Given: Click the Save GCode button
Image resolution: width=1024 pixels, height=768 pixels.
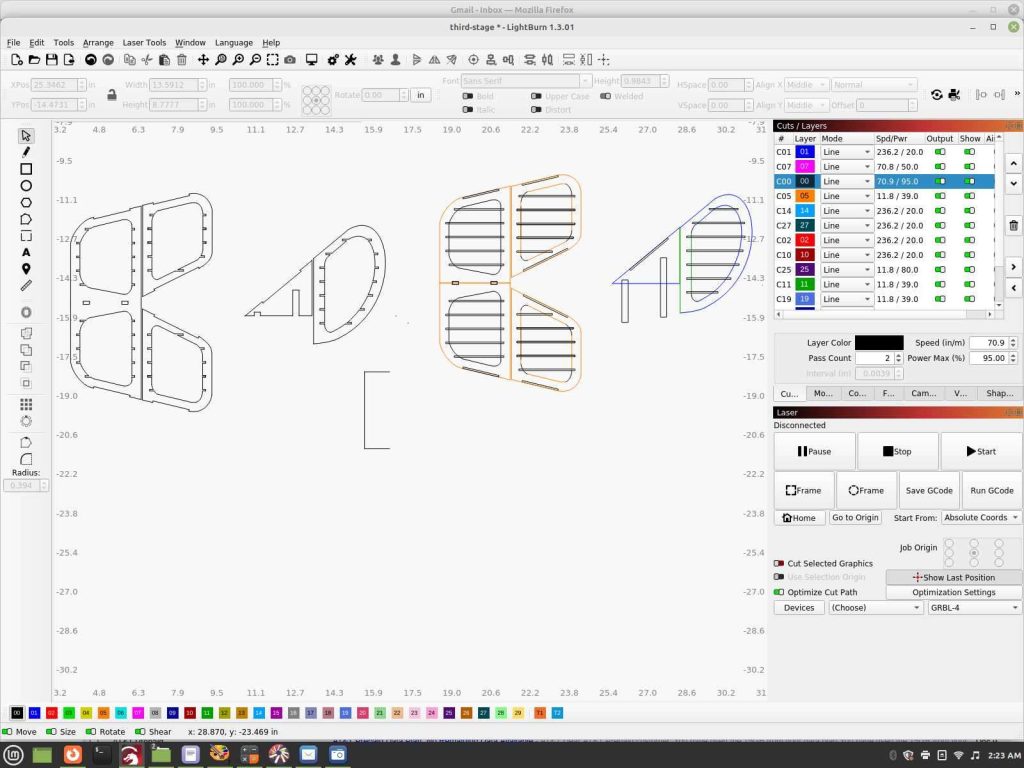Looking at the screenshot, I should point(928,490).
